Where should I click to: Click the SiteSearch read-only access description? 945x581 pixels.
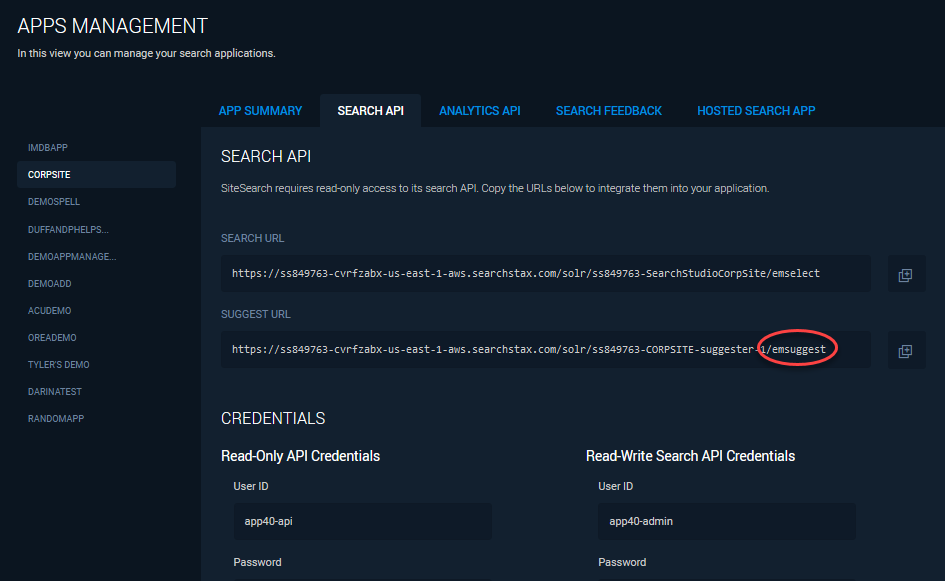click(x=495, y=189)
